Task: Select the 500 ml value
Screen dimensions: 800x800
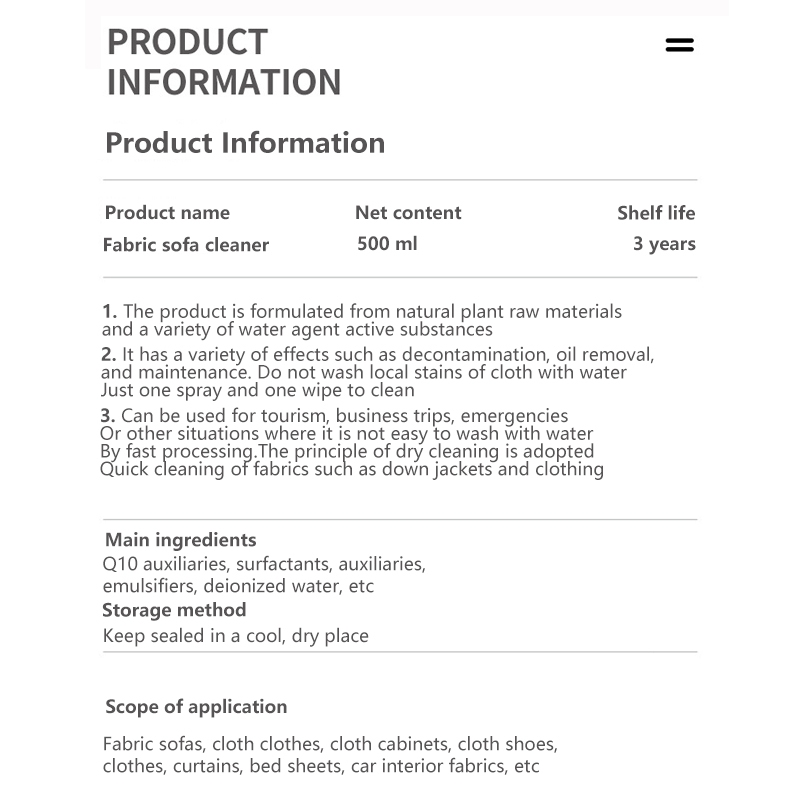Action: (x=387, y=243)
